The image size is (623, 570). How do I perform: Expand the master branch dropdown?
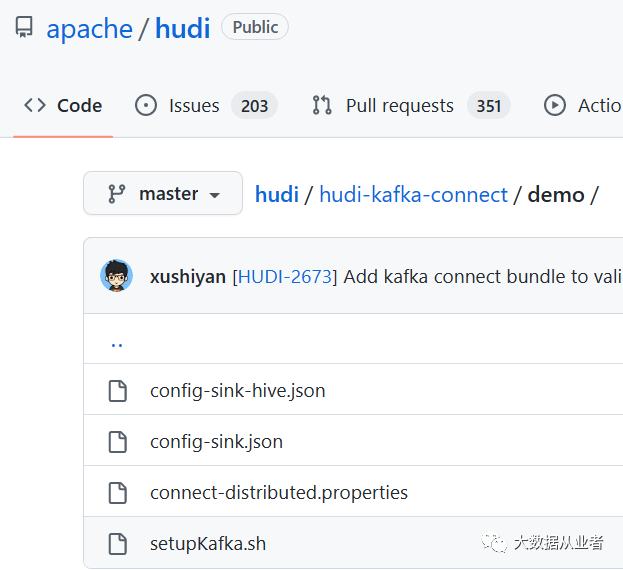tap(163, 193)
